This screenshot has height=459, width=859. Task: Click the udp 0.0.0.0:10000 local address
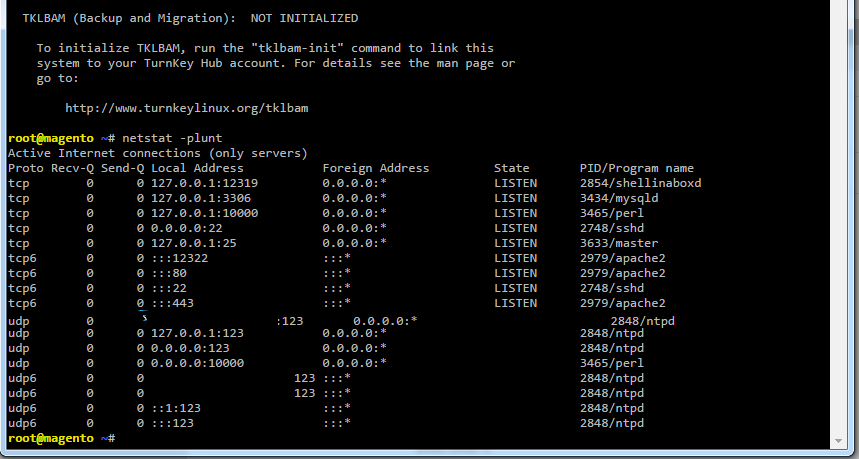point(197,363)
